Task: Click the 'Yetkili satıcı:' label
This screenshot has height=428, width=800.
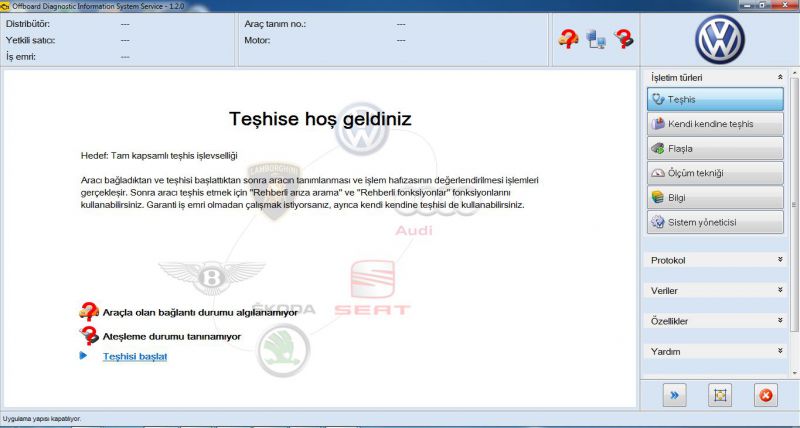Action: 31,40
